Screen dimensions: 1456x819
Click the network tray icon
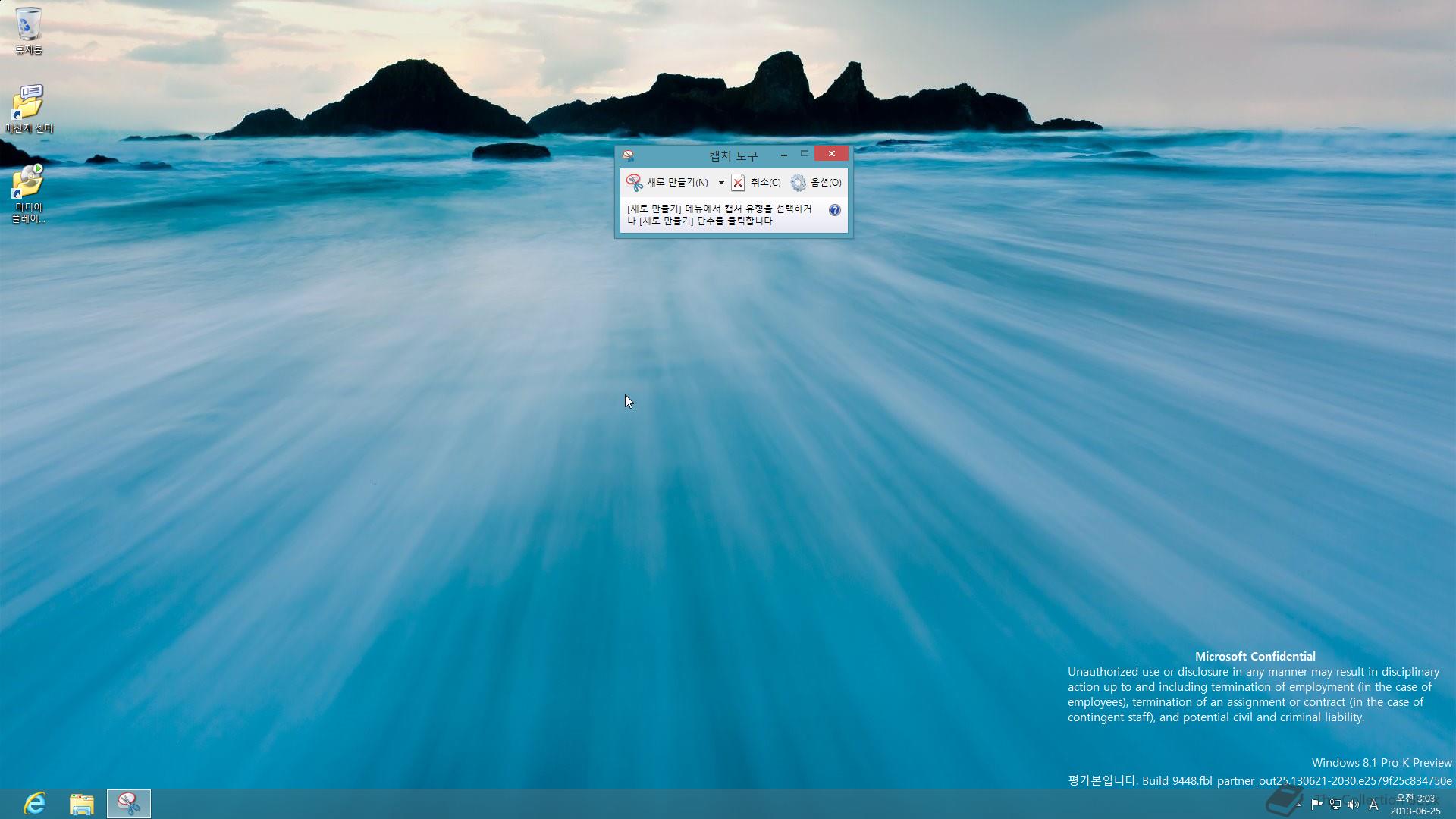(1335, 805)
